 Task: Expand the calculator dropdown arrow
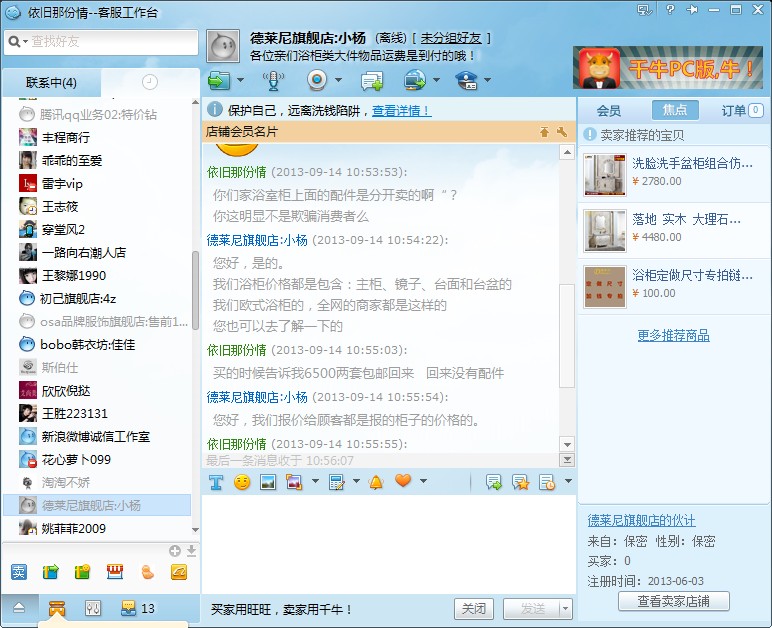pos(356,481)
